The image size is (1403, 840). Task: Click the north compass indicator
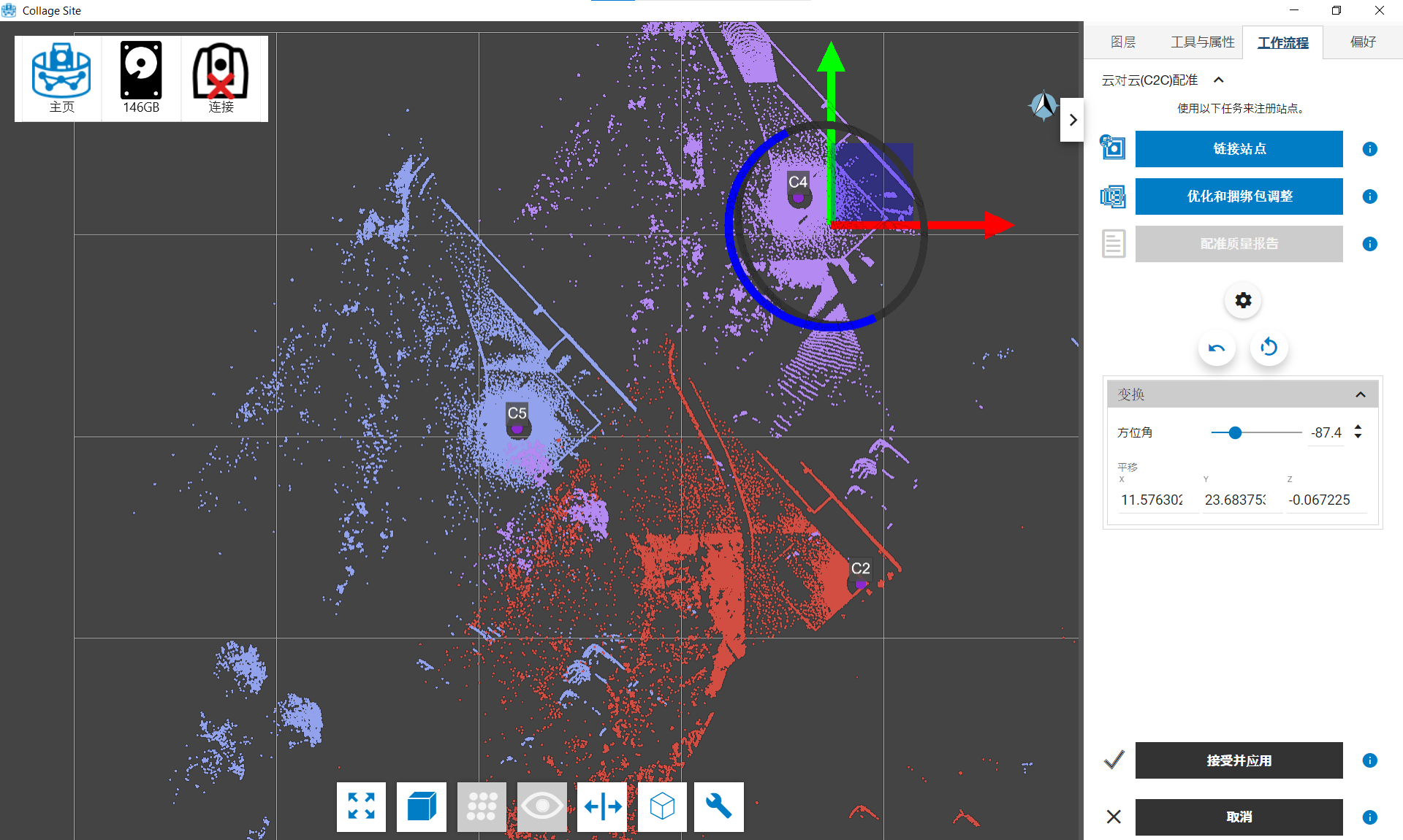[x=1043, y=107]
